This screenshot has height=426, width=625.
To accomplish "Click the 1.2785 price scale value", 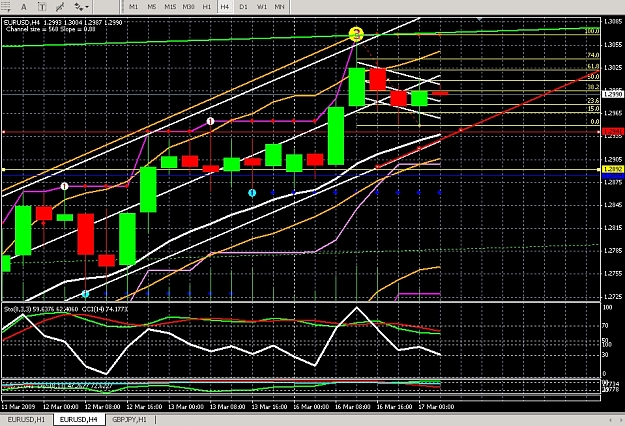I will tap(613, 251).
